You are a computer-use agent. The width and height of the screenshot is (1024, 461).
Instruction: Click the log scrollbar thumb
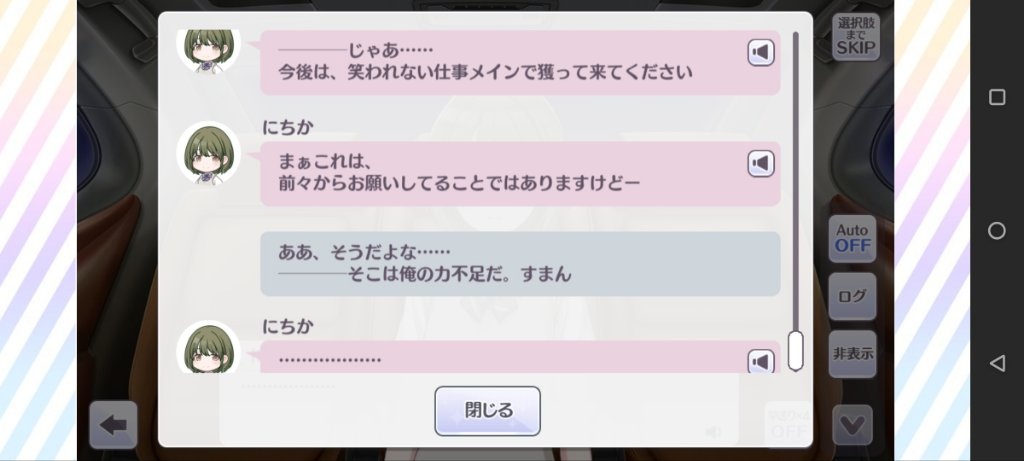click(795, 351)
